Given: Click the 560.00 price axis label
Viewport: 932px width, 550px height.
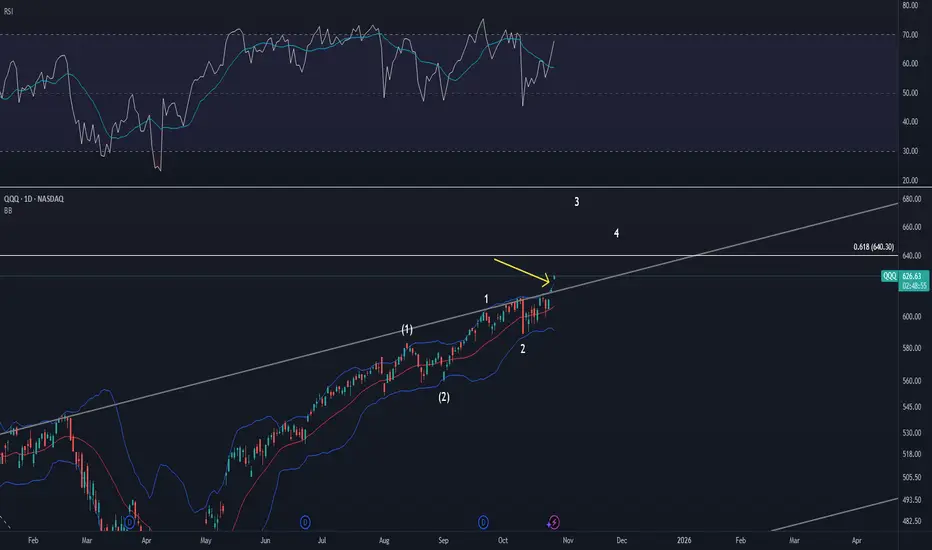Looking at the screenshot, I should coord(912,381).
